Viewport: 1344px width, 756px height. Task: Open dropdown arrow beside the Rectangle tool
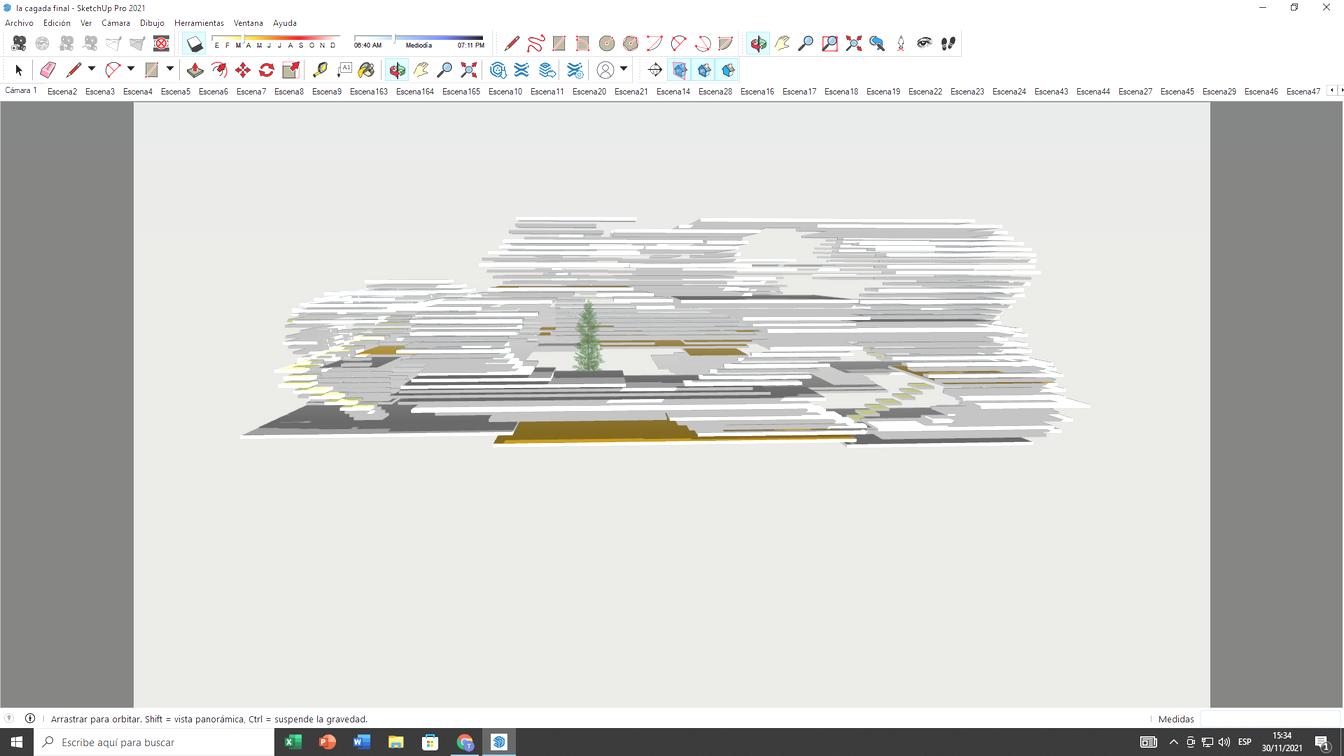(170, 69)
